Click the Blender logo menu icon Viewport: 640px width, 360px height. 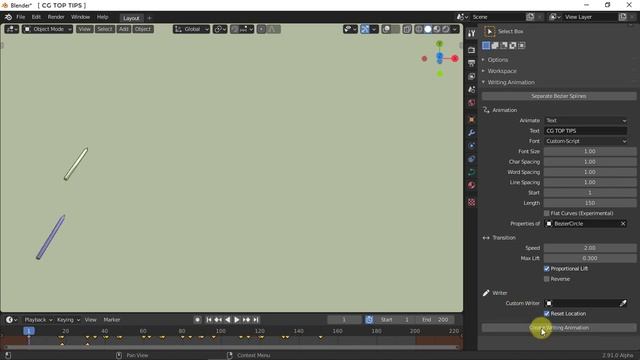8,17
